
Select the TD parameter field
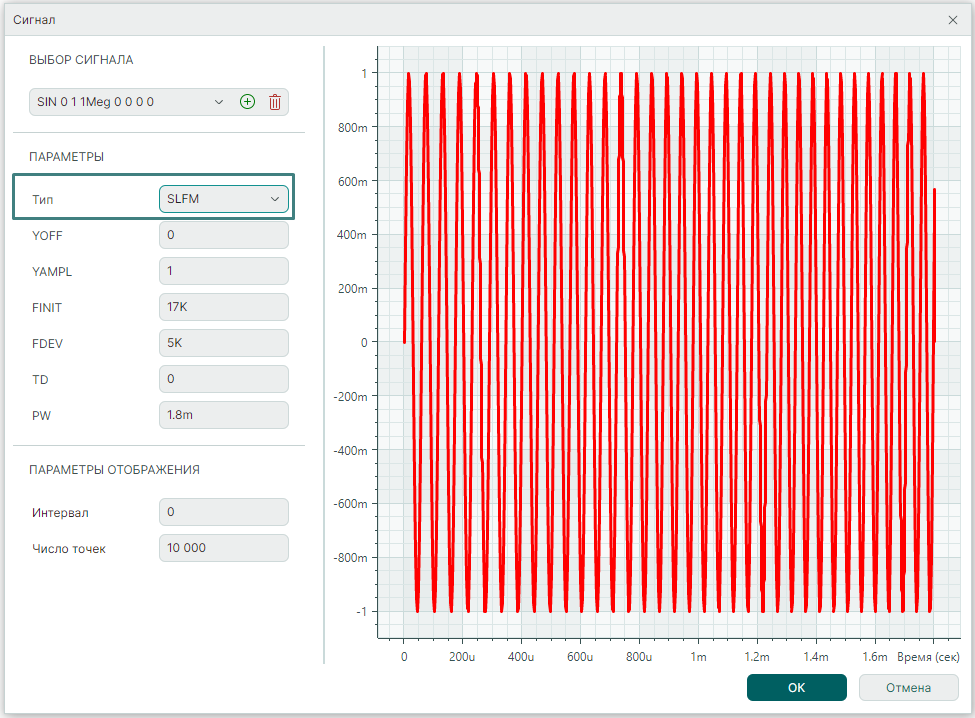coord(224,379)
